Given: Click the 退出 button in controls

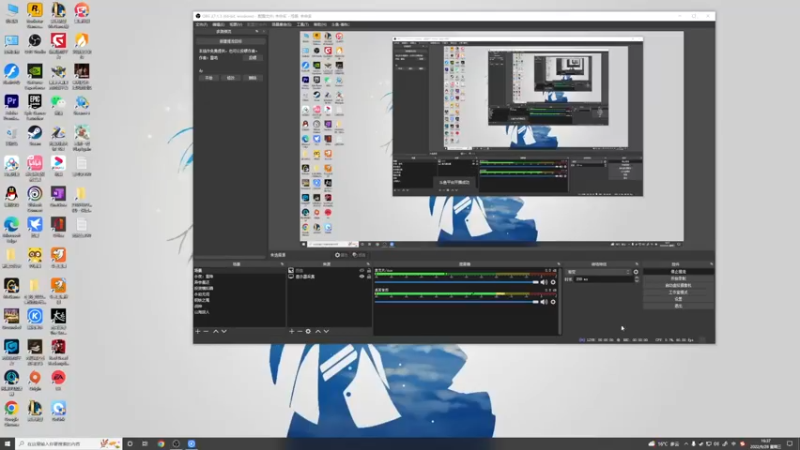Looking at the screenshot, I should click(678, 306).
